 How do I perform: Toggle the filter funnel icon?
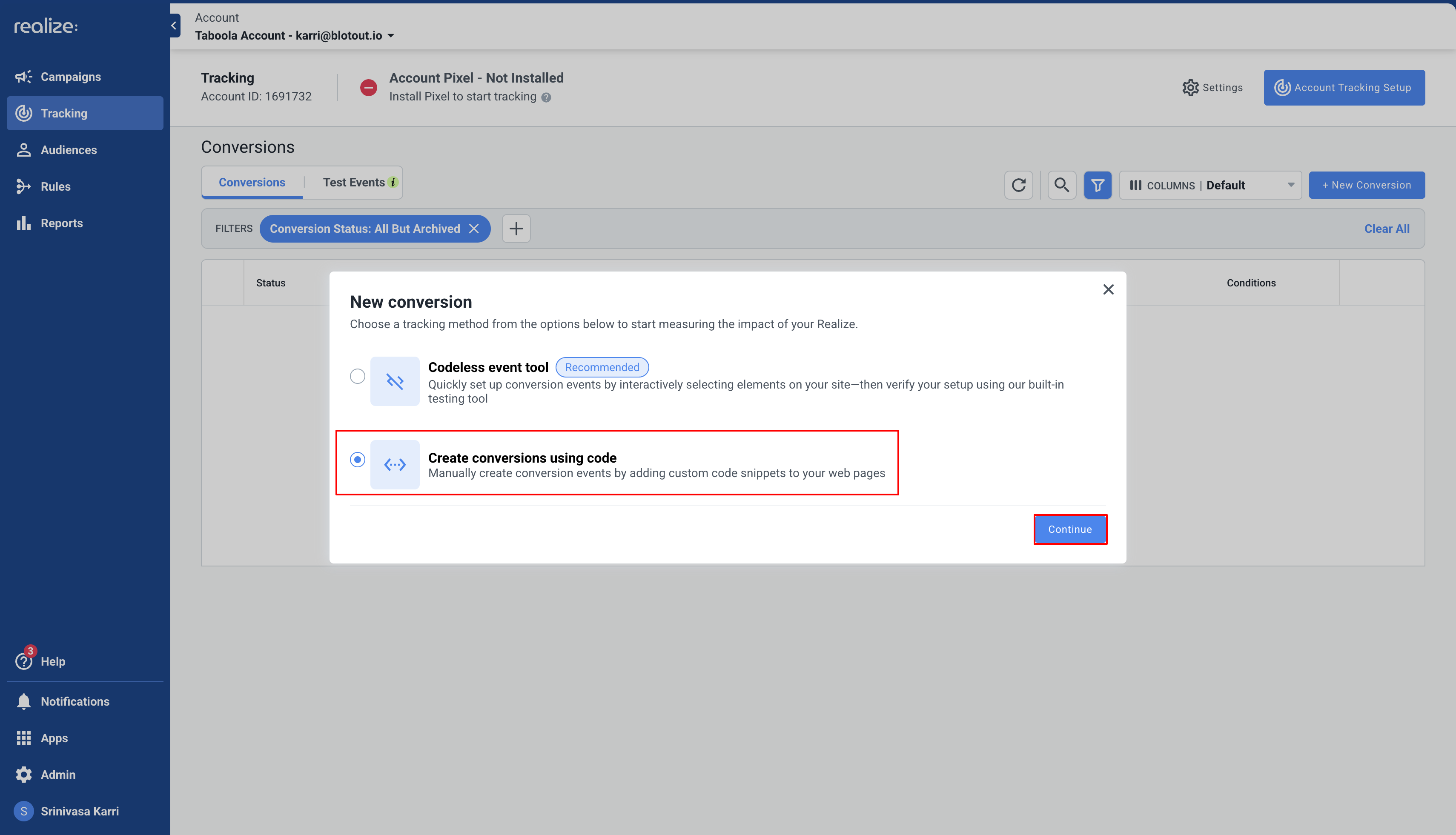click(1098, 185)
